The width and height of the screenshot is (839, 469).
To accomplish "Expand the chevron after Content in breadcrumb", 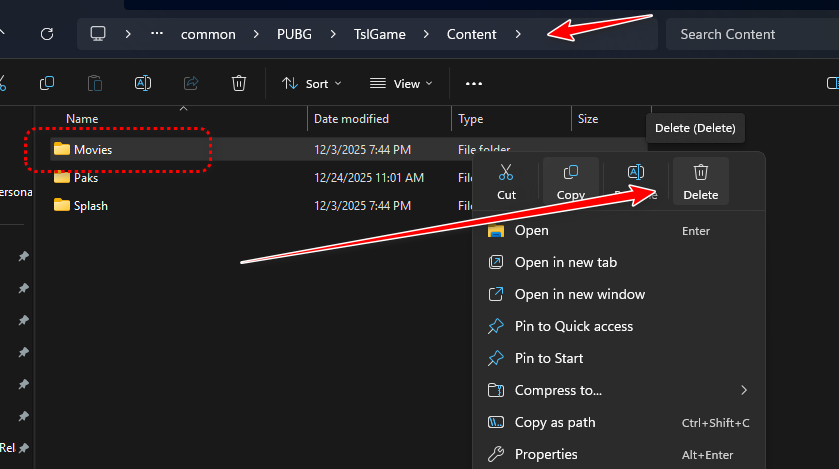I will (518, 34).
